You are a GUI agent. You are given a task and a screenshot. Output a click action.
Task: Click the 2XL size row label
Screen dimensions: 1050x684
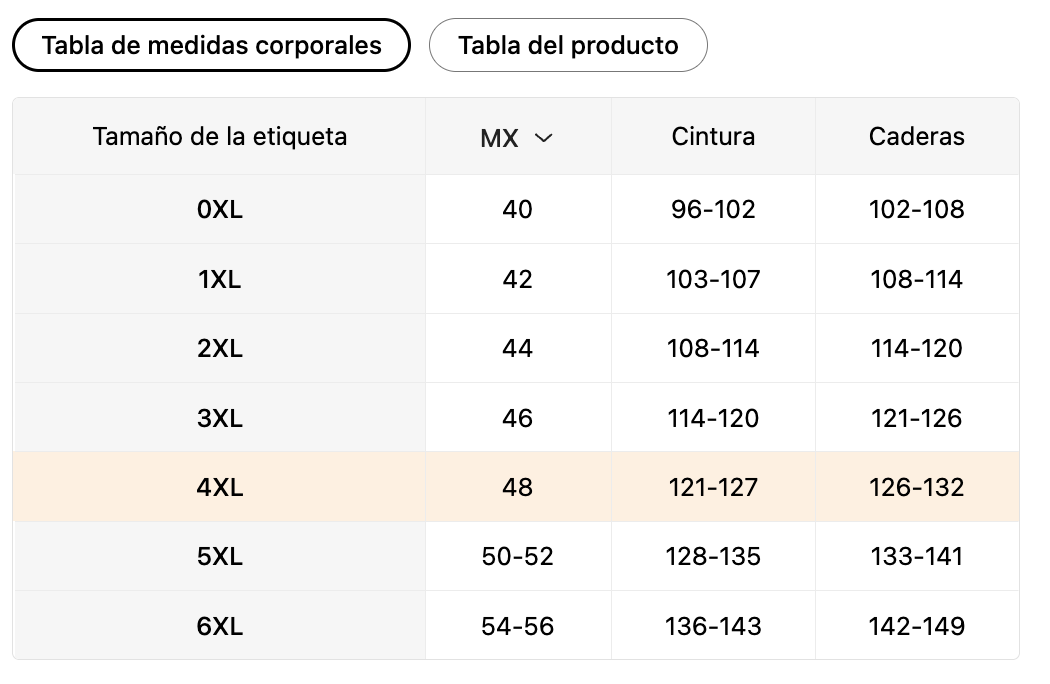coord(220,349)
